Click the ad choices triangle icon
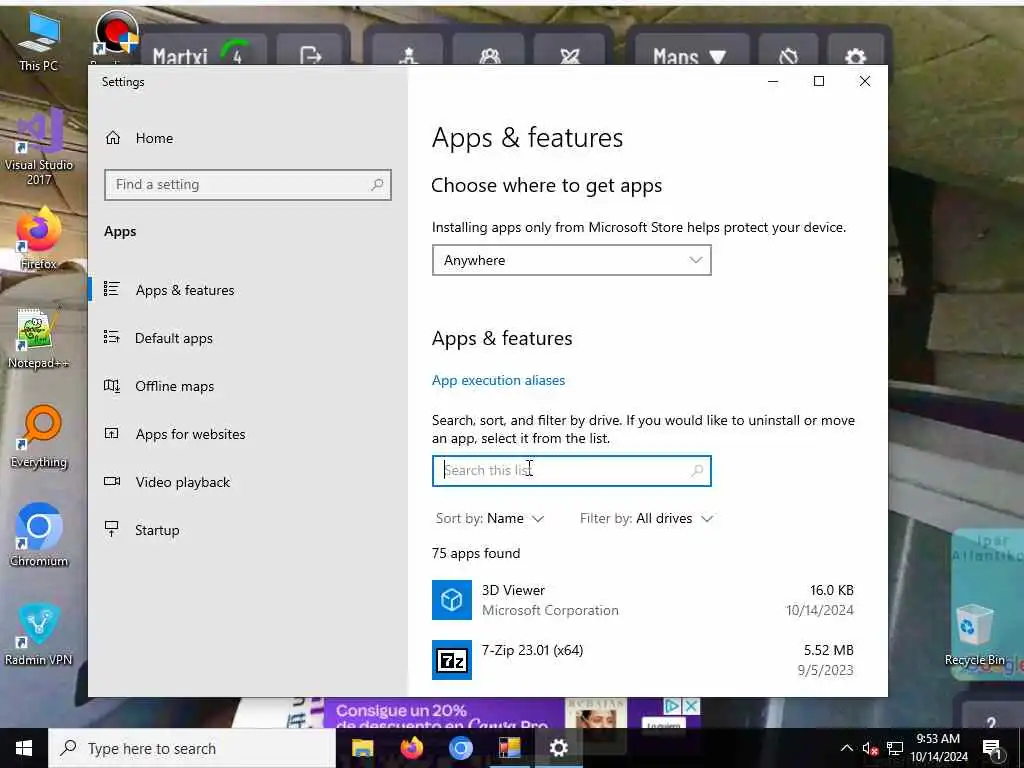Image resolution: width=1024 pixels, height=768 pixels. click(x=672, y=706)
